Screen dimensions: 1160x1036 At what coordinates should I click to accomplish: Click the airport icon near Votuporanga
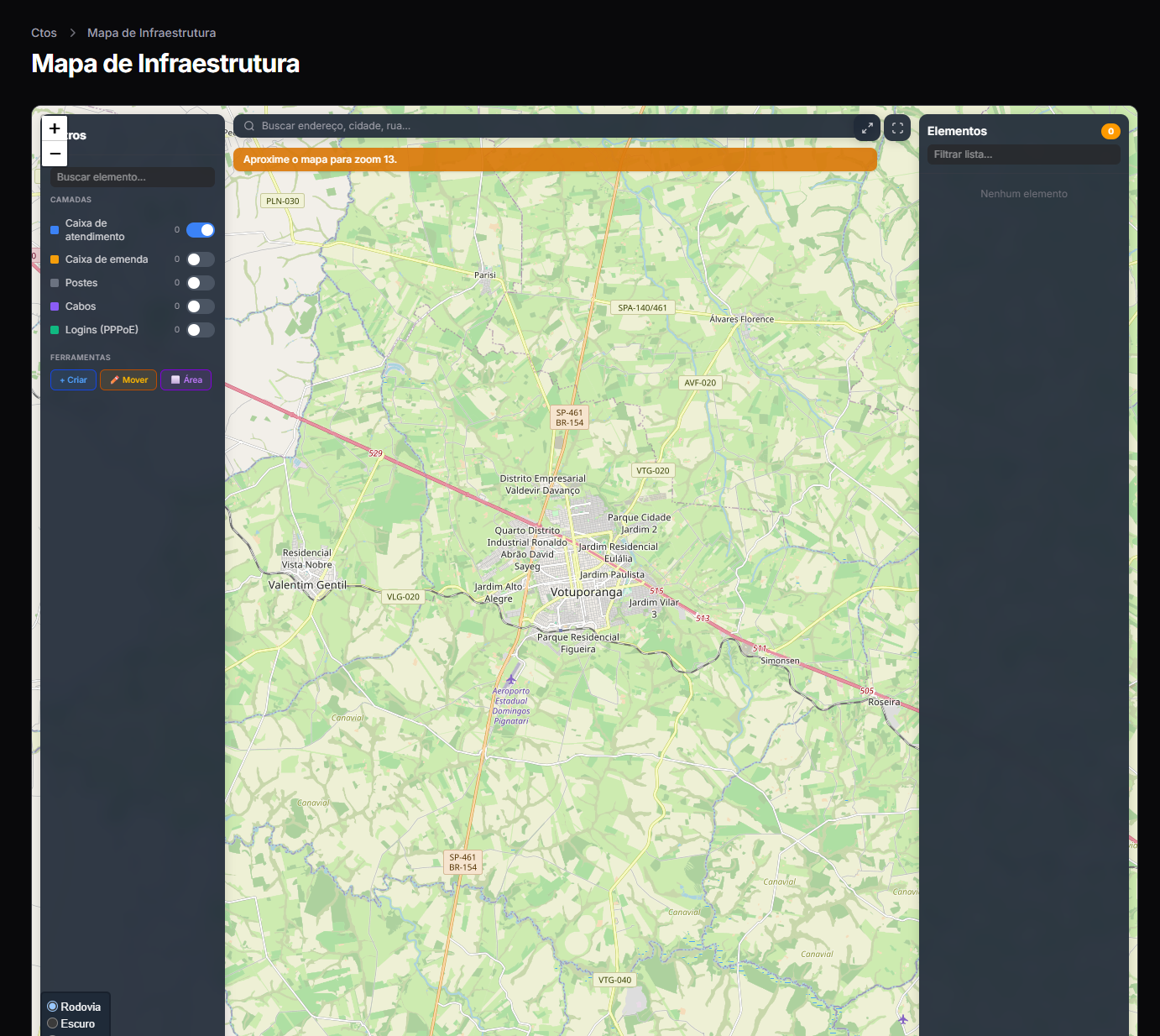click(x=511, y=679)
